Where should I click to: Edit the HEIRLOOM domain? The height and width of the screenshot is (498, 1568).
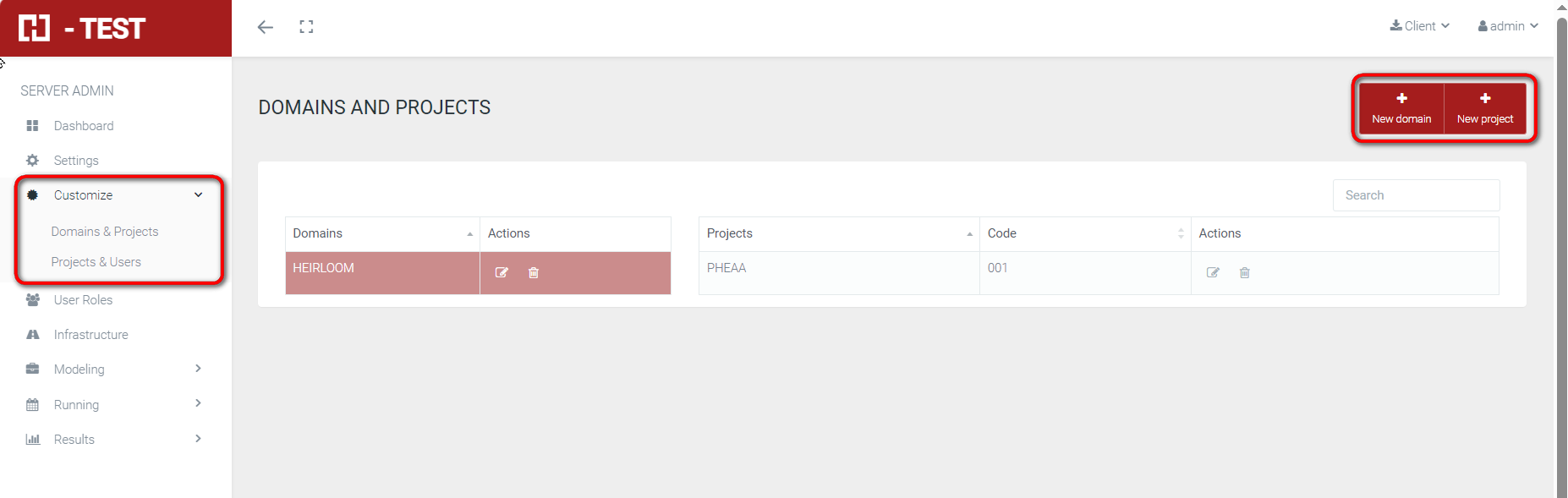502,272
